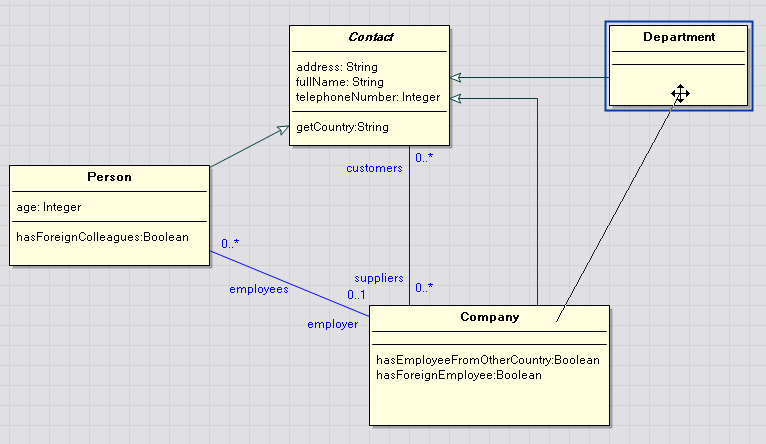The height and width of the screenshot is (444, 766).
Task: Click the 'address: String' attribute
Action: (337, 67)
